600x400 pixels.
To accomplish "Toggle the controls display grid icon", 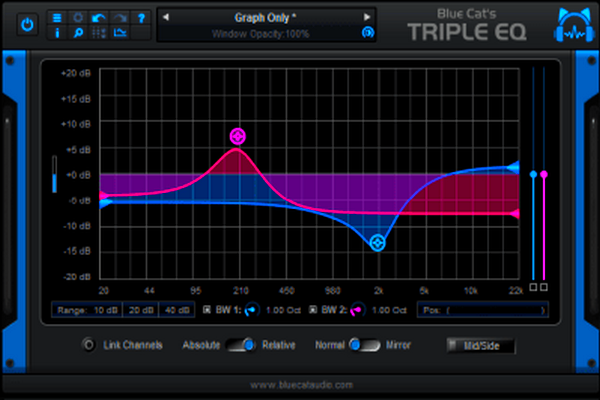I will tap(99, 33).
